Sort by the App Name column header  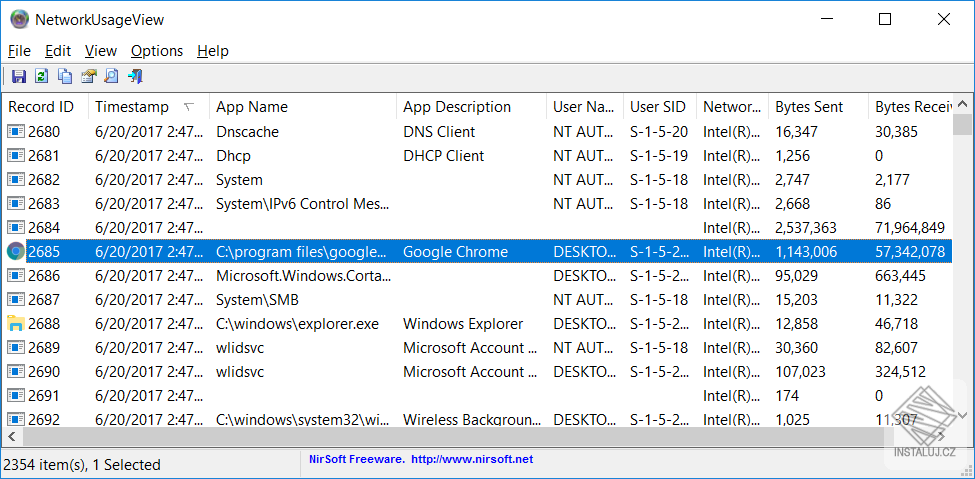[x=303, y=107]
